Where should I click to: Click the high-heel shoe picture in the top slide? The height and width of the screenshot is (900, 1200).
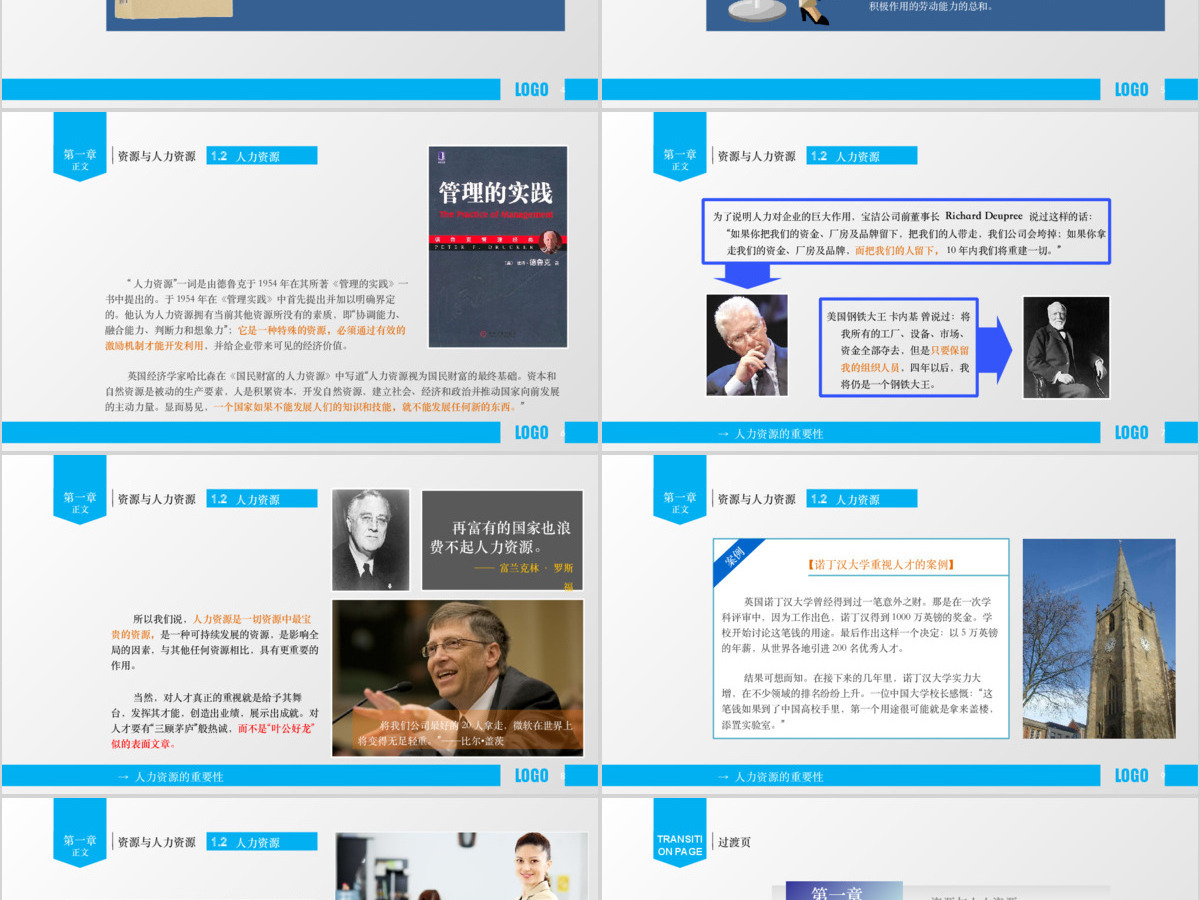click(814, 13)
